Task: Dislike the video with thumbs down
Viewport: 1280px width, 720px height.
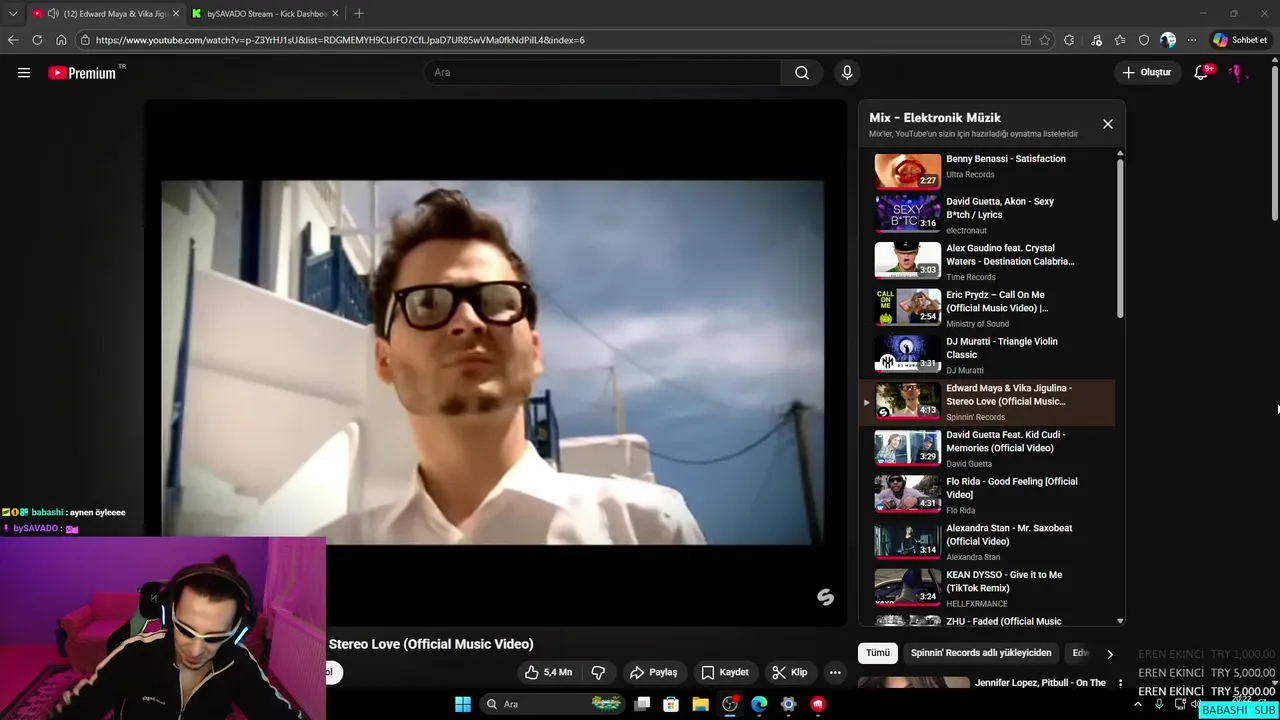Action: pyautogui.click(x=598, y=672)
